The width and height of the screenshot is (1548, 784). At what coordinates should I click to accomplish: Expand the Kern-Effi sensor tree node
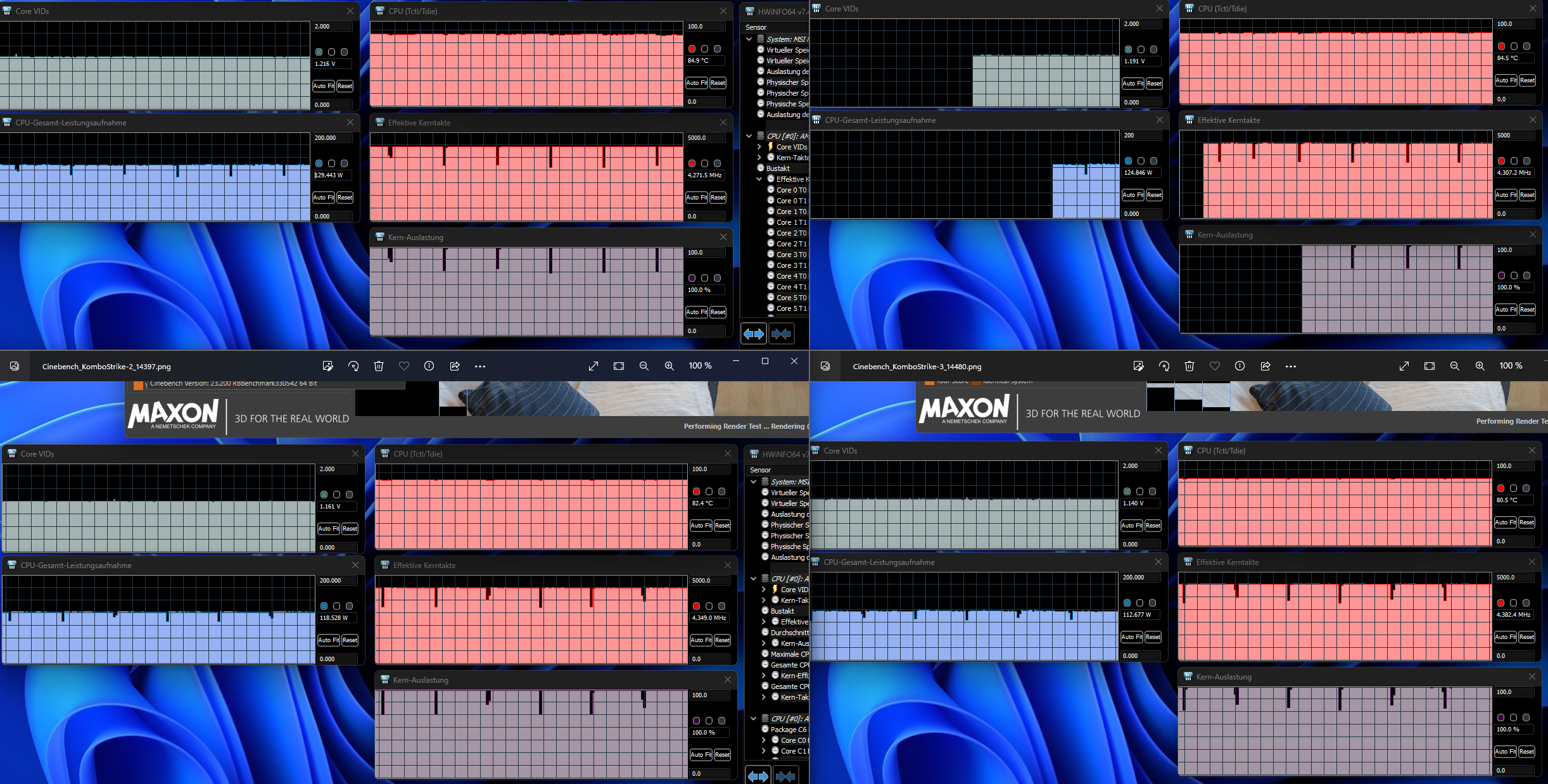764,676
